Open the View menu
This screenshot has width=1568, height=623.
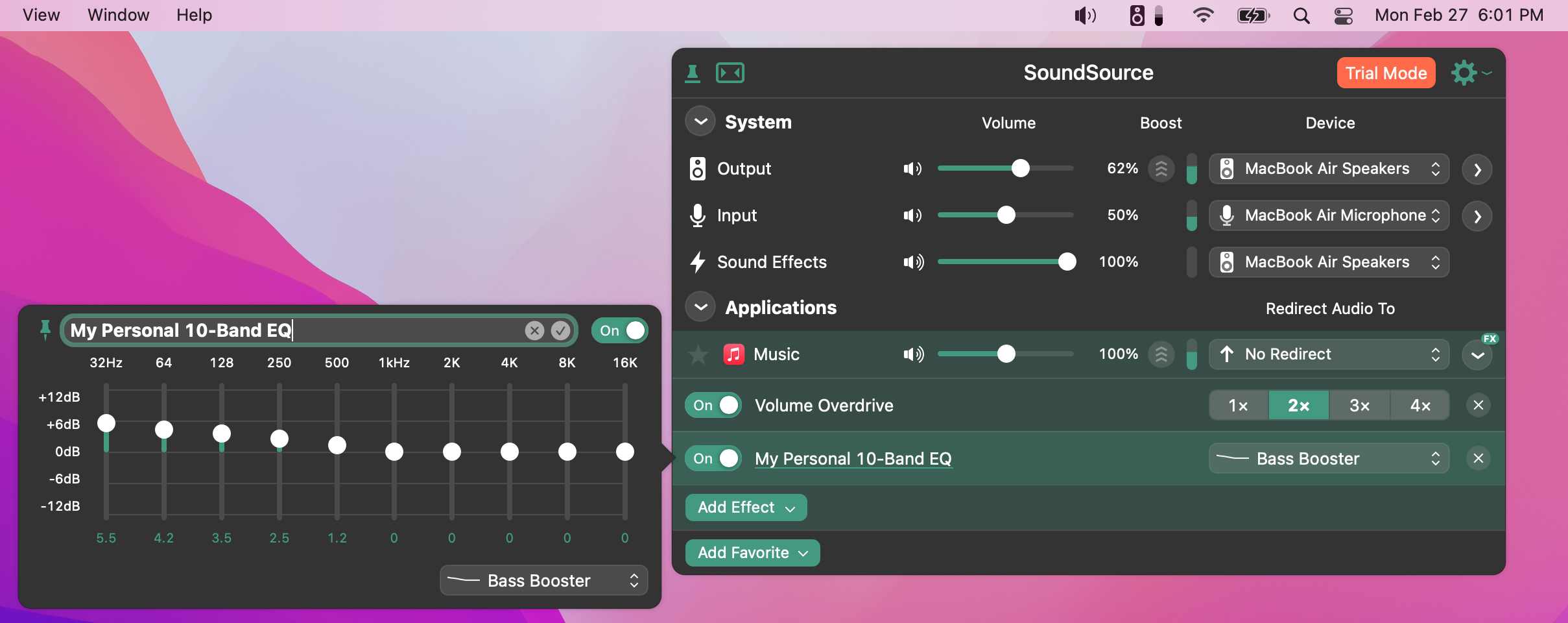coord(41,15)
